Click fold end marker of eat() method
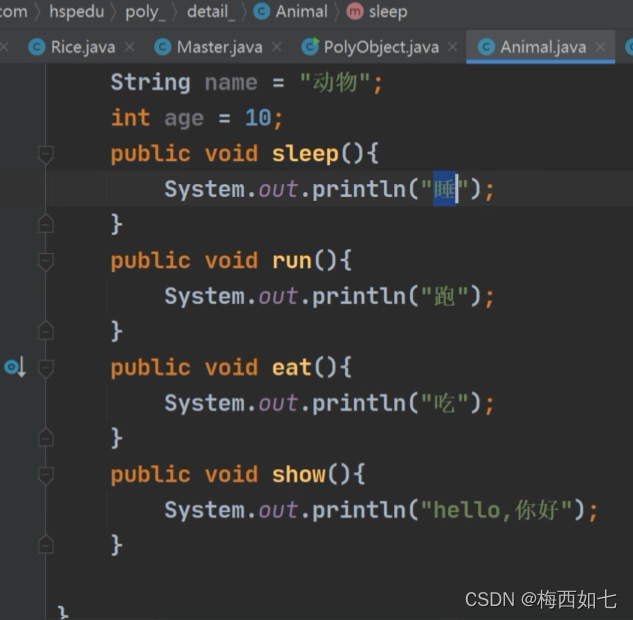This screenshot has height=620, width=633. (x=46, y=438)
